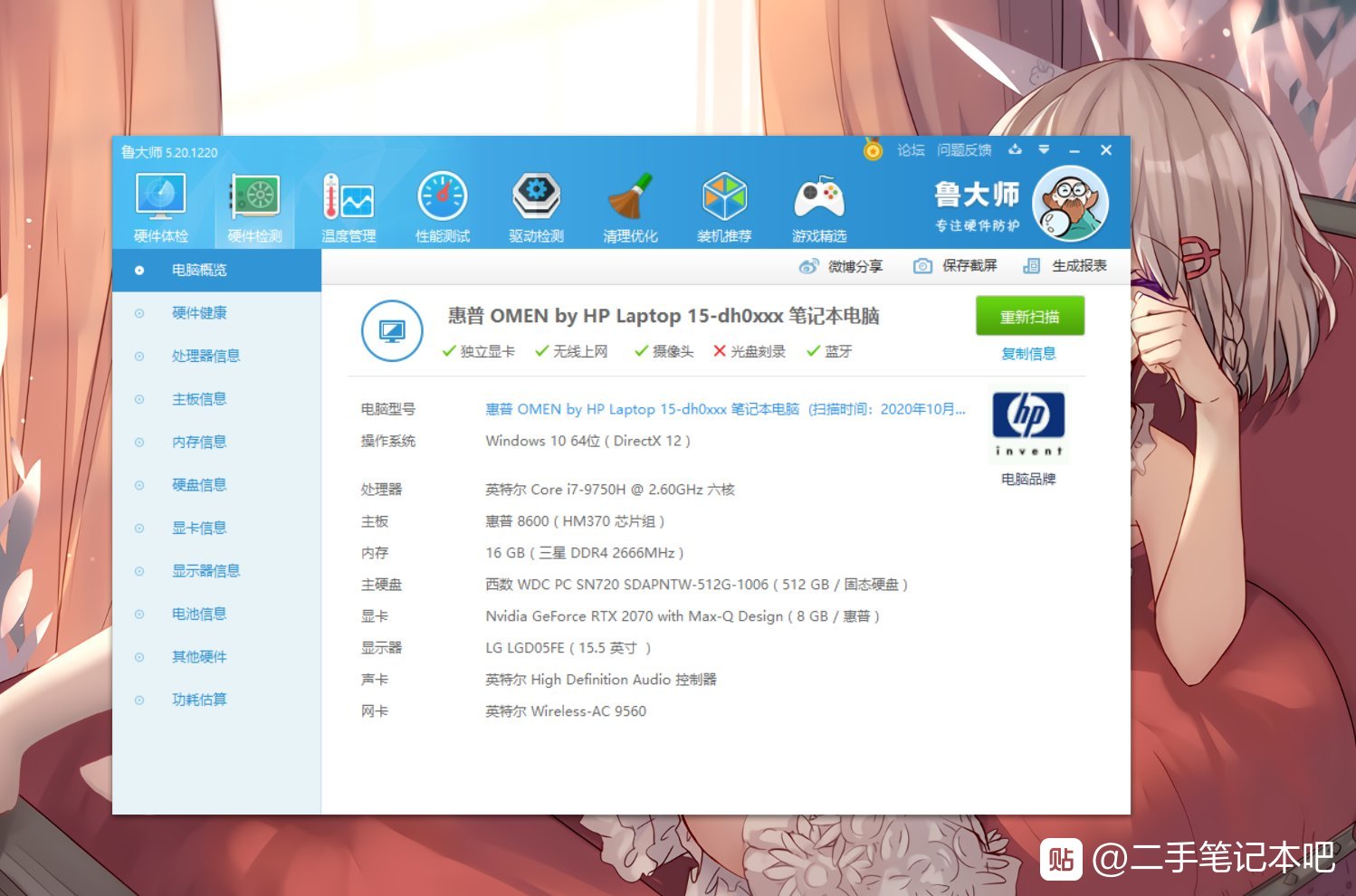
Task: Click the gold medal icon in title bar
Action: 873,149
